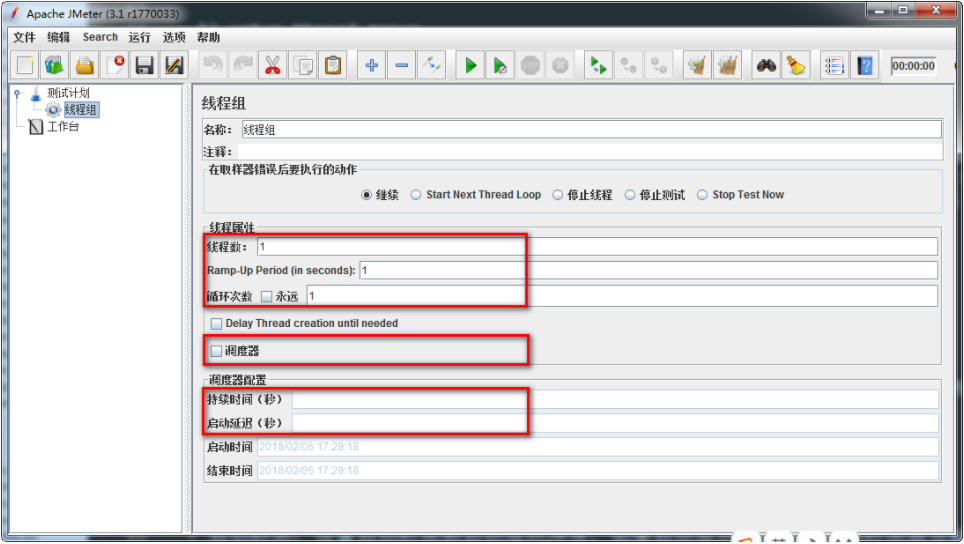Image resolution: width=964 pixels, height=544 pixels.
Task: Select the 停止测试 radio button
Action: 630,195
